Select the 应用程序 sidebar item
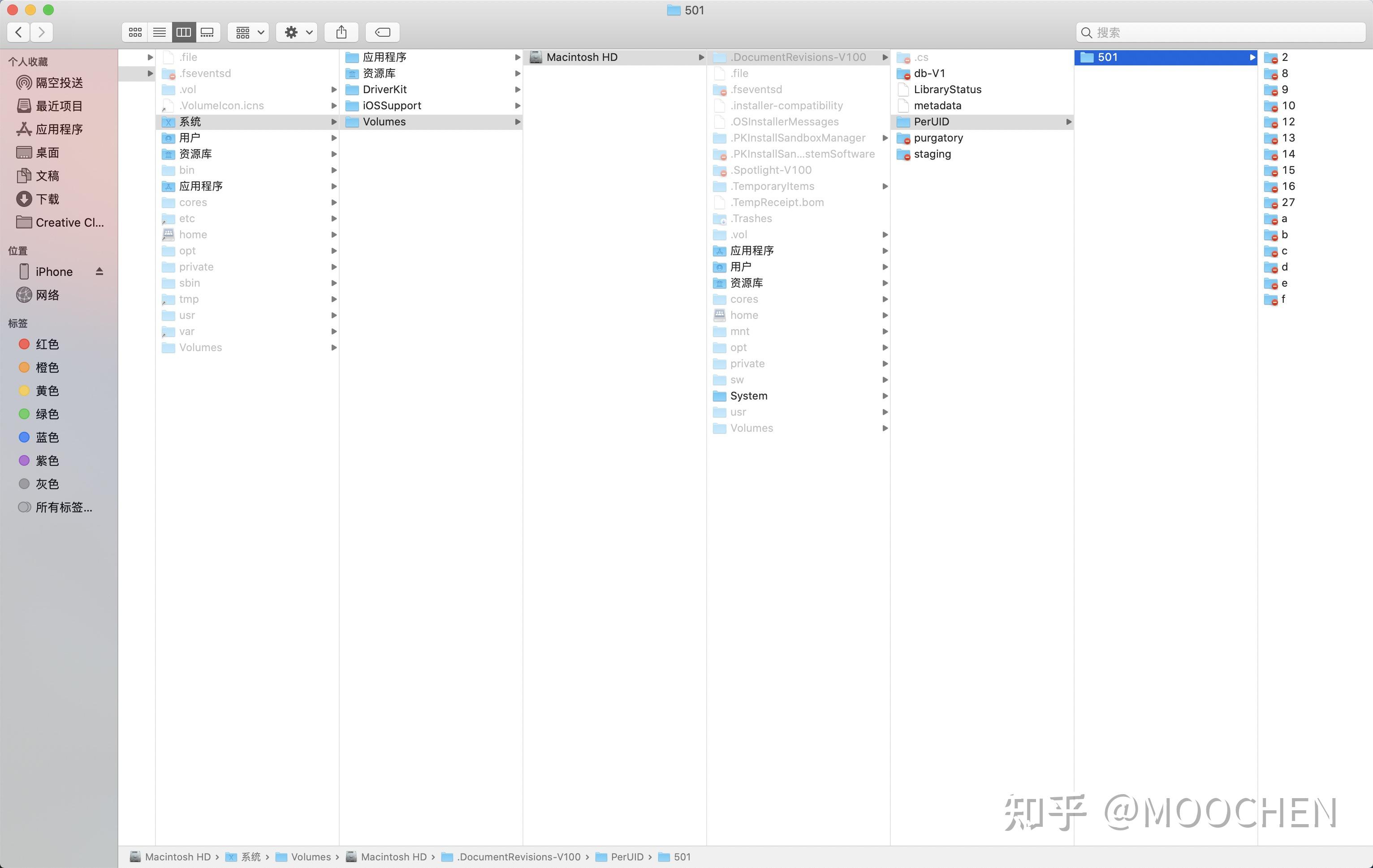This screenshot has width=1373, height=868. [59, 129]
